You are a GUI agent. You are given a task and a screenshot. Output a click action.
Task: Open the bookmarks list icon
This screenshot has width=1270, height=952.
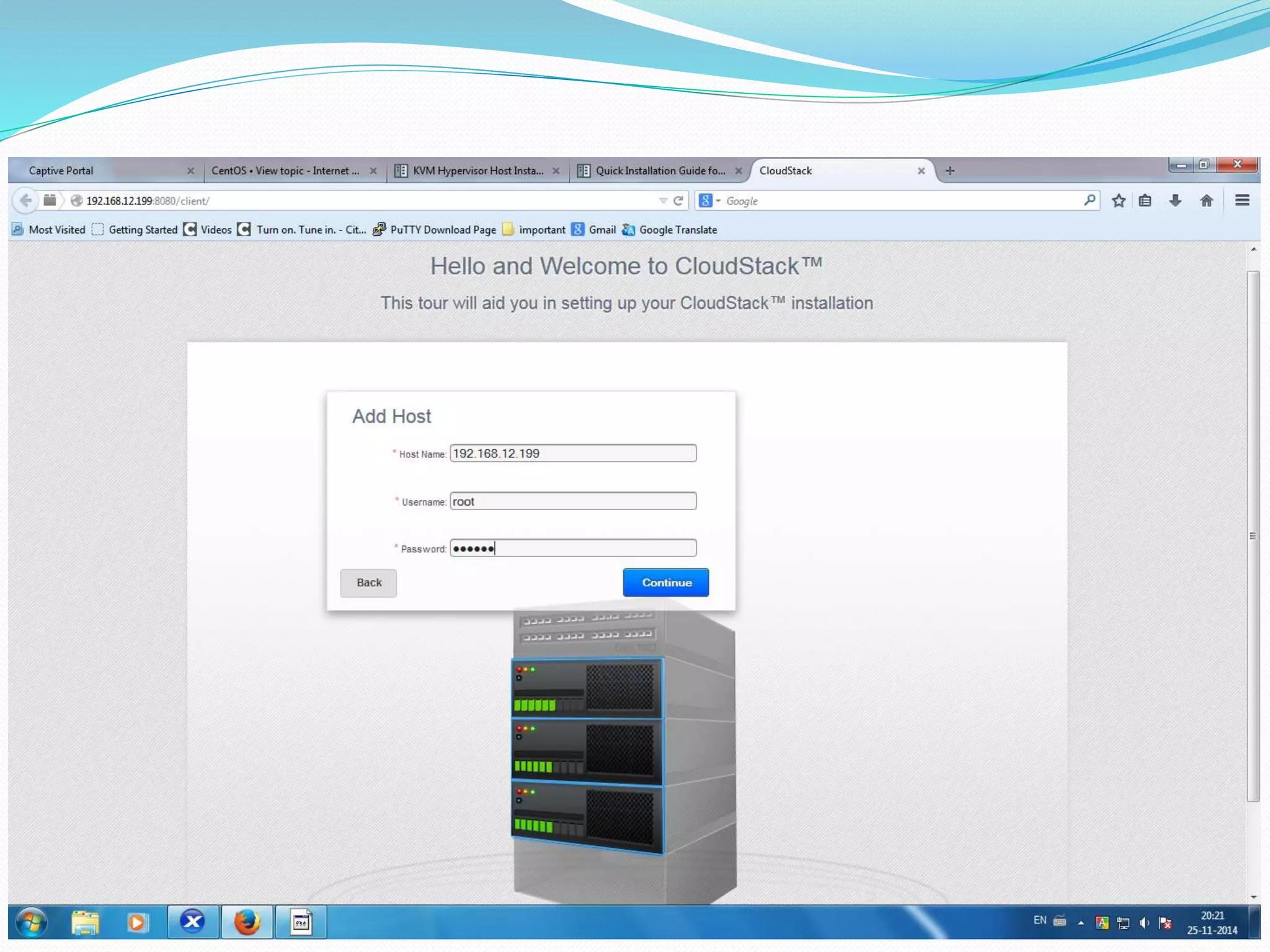(x=1145, y=201)
